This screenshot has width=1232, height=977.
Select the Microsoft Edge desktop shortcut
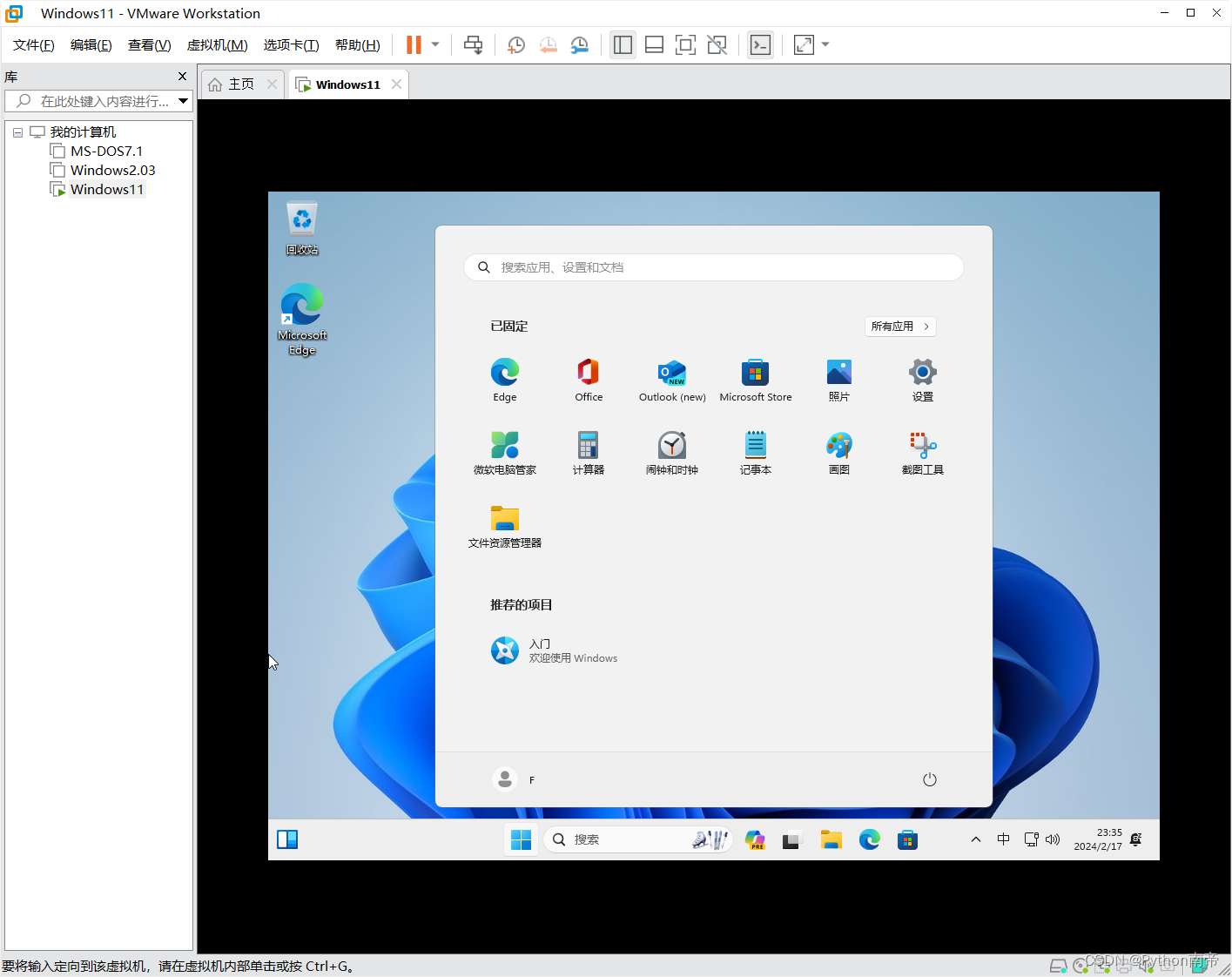pos(302,320)
